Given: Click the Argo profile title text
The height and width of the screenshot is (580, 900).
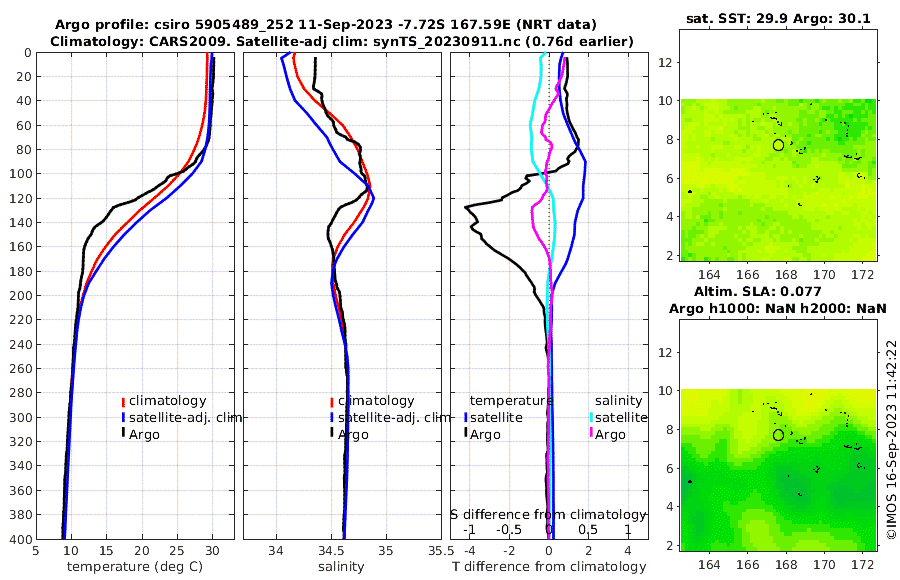Looking at the screenshot, I should coord(325,25).
